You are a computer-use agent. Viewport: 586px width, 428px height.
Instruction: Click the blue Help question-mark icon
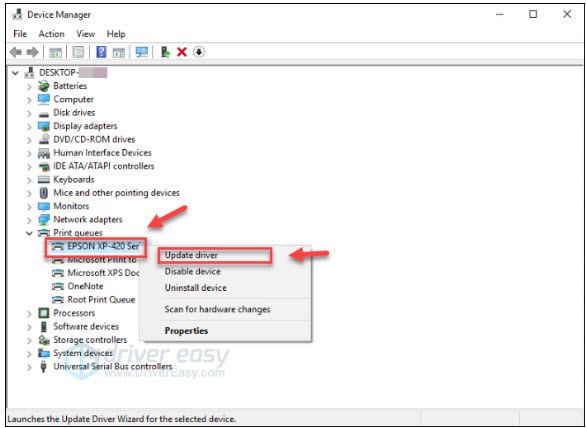tap(101, 52)
